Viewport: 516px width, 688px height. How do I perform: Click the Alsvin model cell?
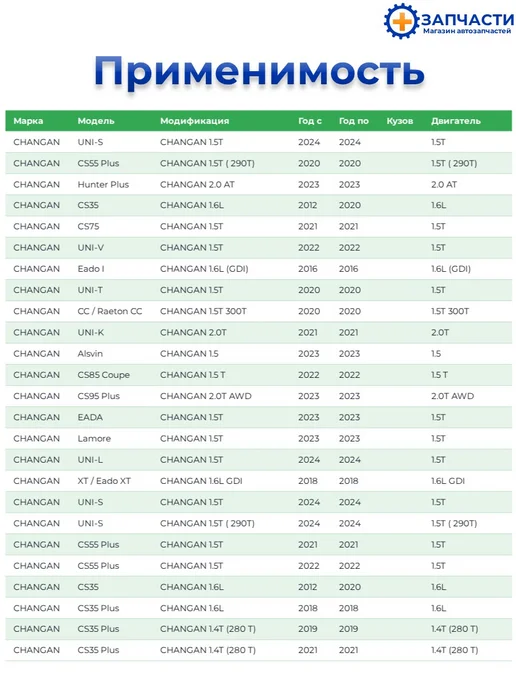click(90, 354)
